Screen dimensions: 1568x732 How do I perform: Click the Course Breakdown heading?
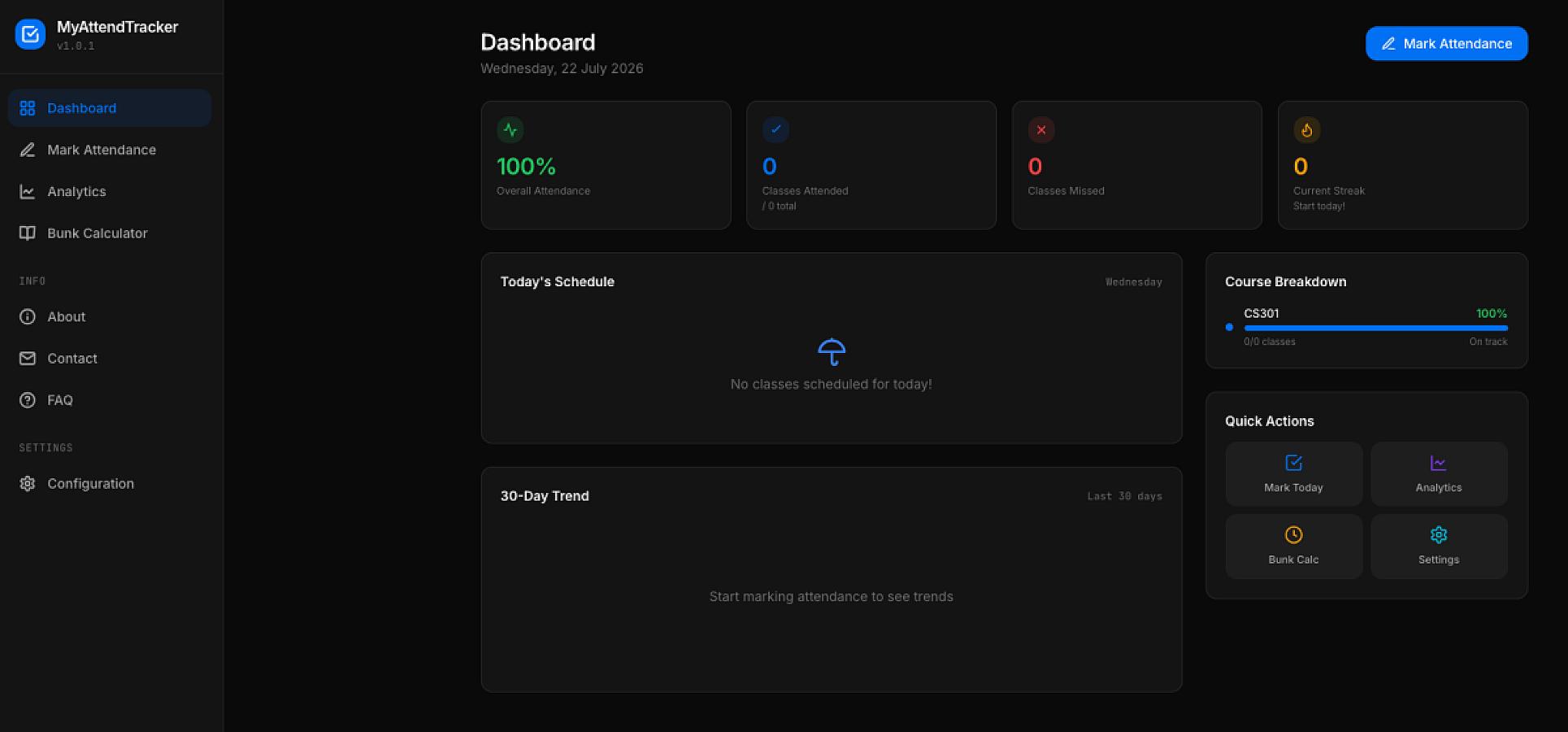[x=1286, y=282]
